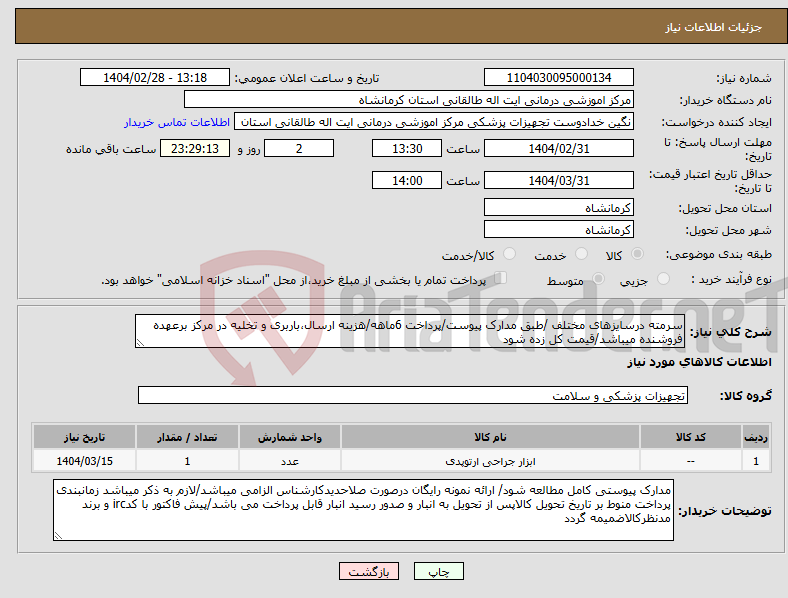Viewport: 788px width, 598px height.
Task: Select the کالا/خدمت radio button
Action: pos(510,254)
